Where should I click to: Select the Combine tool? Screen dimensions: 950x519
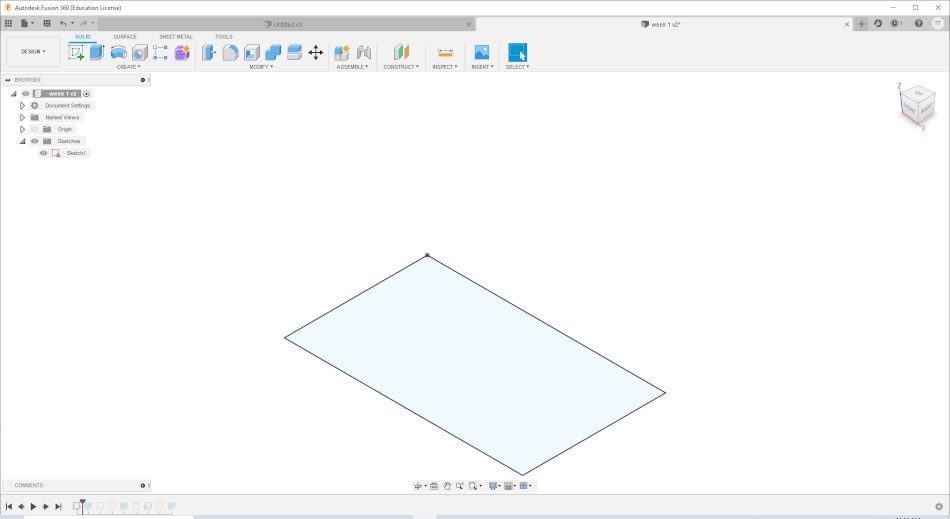(x=273, y=53)
